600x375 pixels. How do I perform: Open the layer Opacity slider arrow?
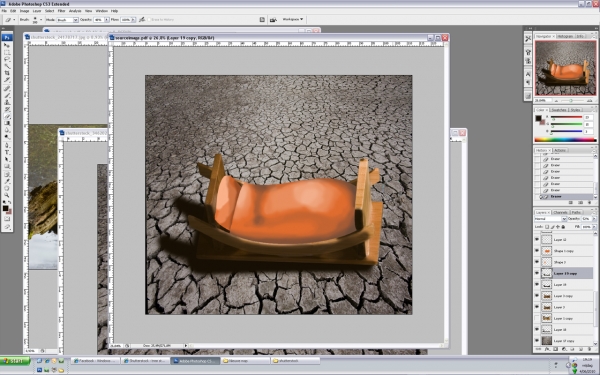coord(594,219)
